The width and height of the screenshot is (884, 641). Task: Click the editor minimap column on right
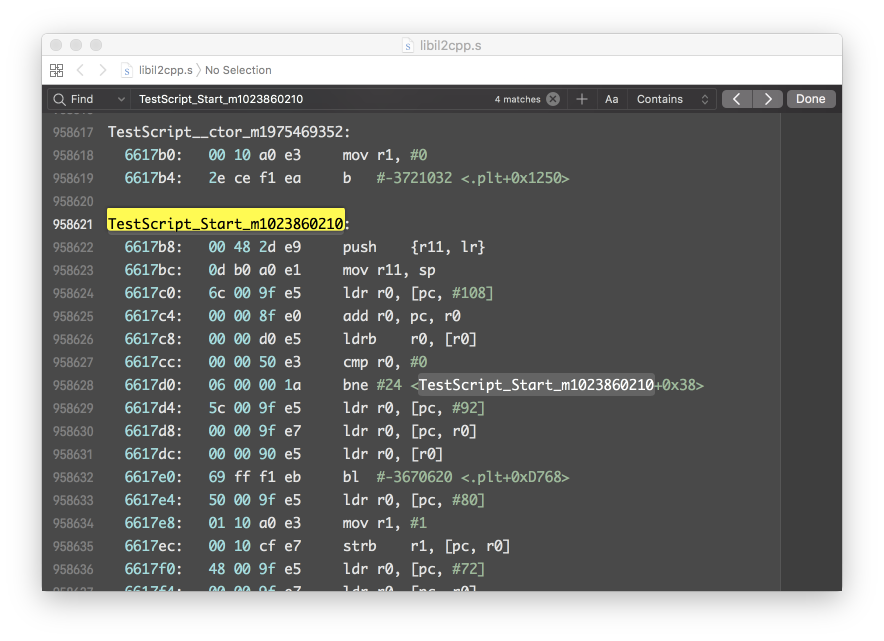811,351
